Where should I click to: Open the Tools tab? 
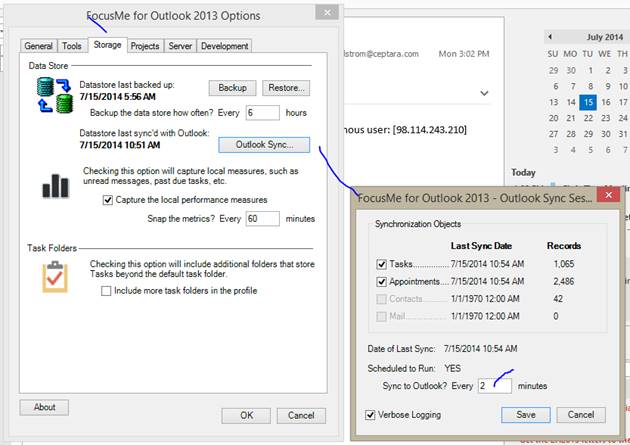coord(72,46)
